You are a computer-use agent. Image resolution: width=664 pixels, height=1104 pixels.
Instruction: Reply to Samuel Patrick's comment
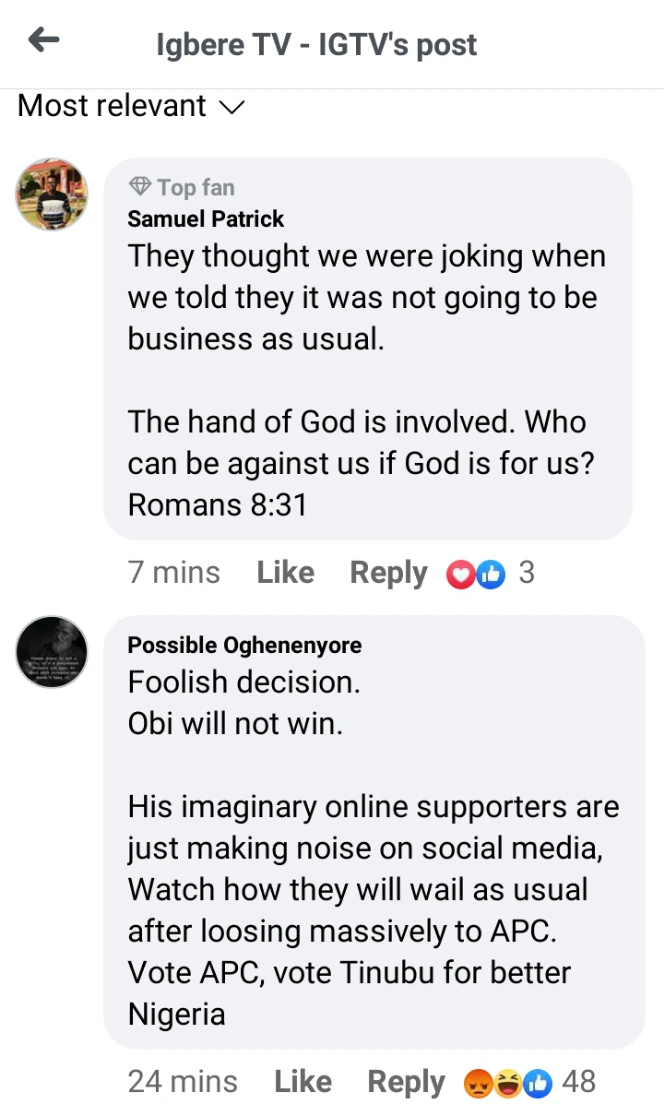click(388, 572)
